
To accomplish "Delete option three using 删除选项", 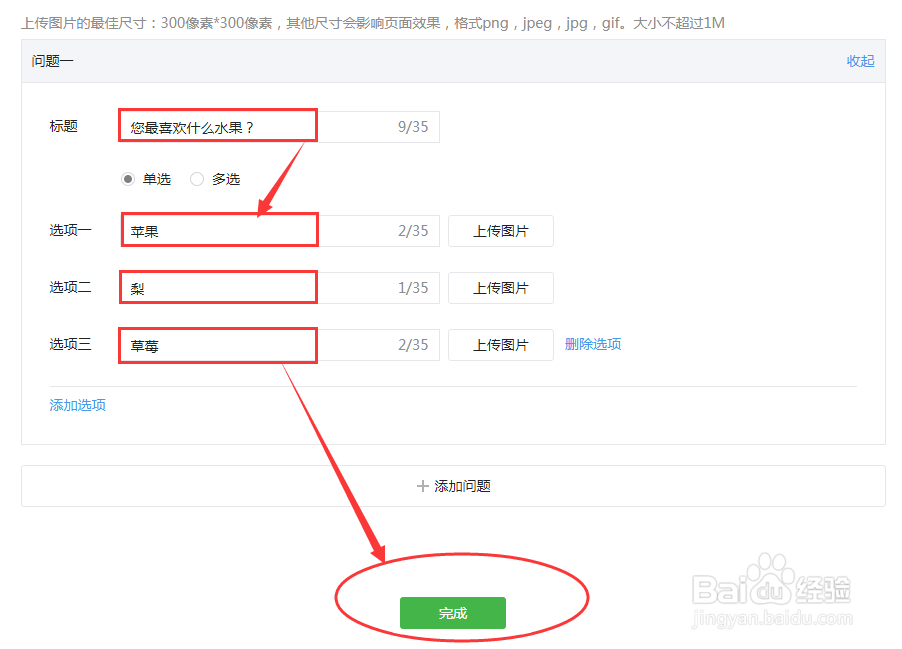I will coord(592,342).
